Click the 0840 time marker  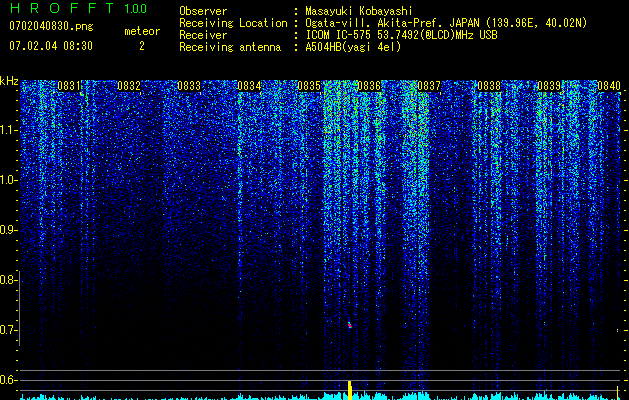point(609,86)
